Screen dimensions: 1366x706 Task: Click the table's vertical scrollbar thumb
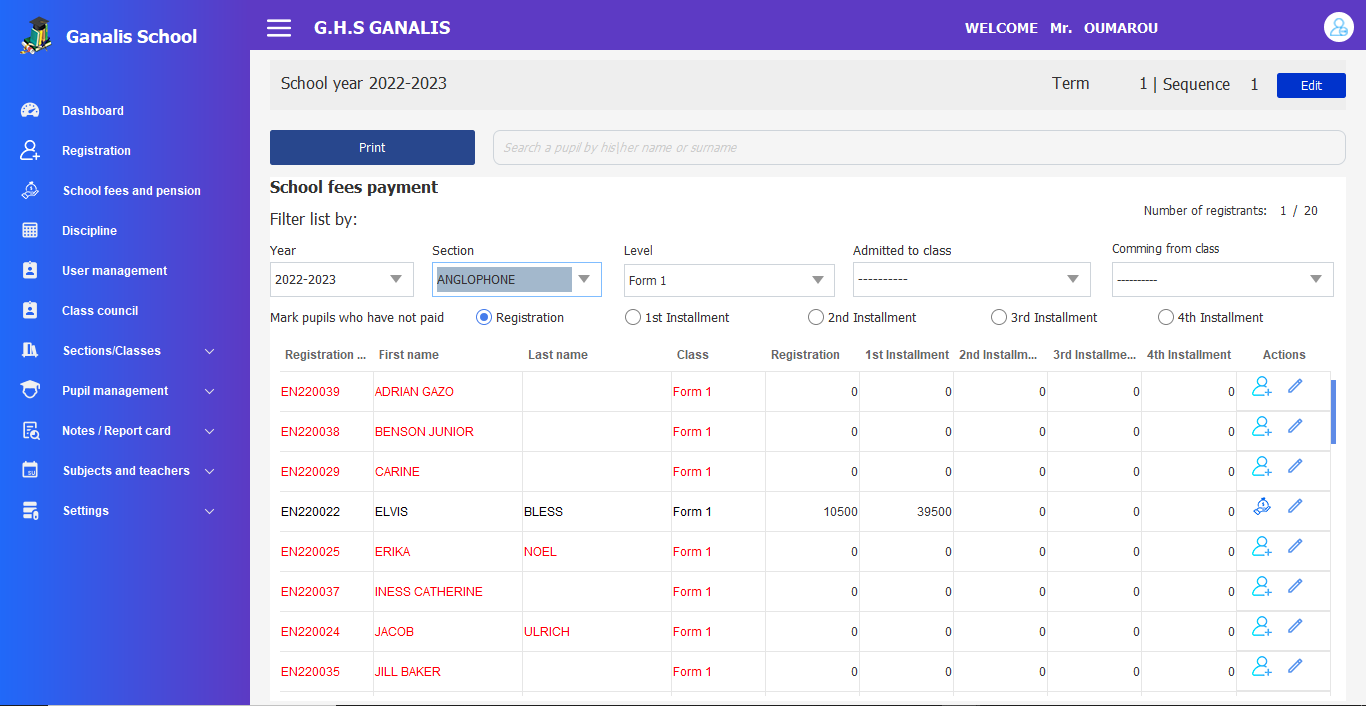tap(1333, 411)
